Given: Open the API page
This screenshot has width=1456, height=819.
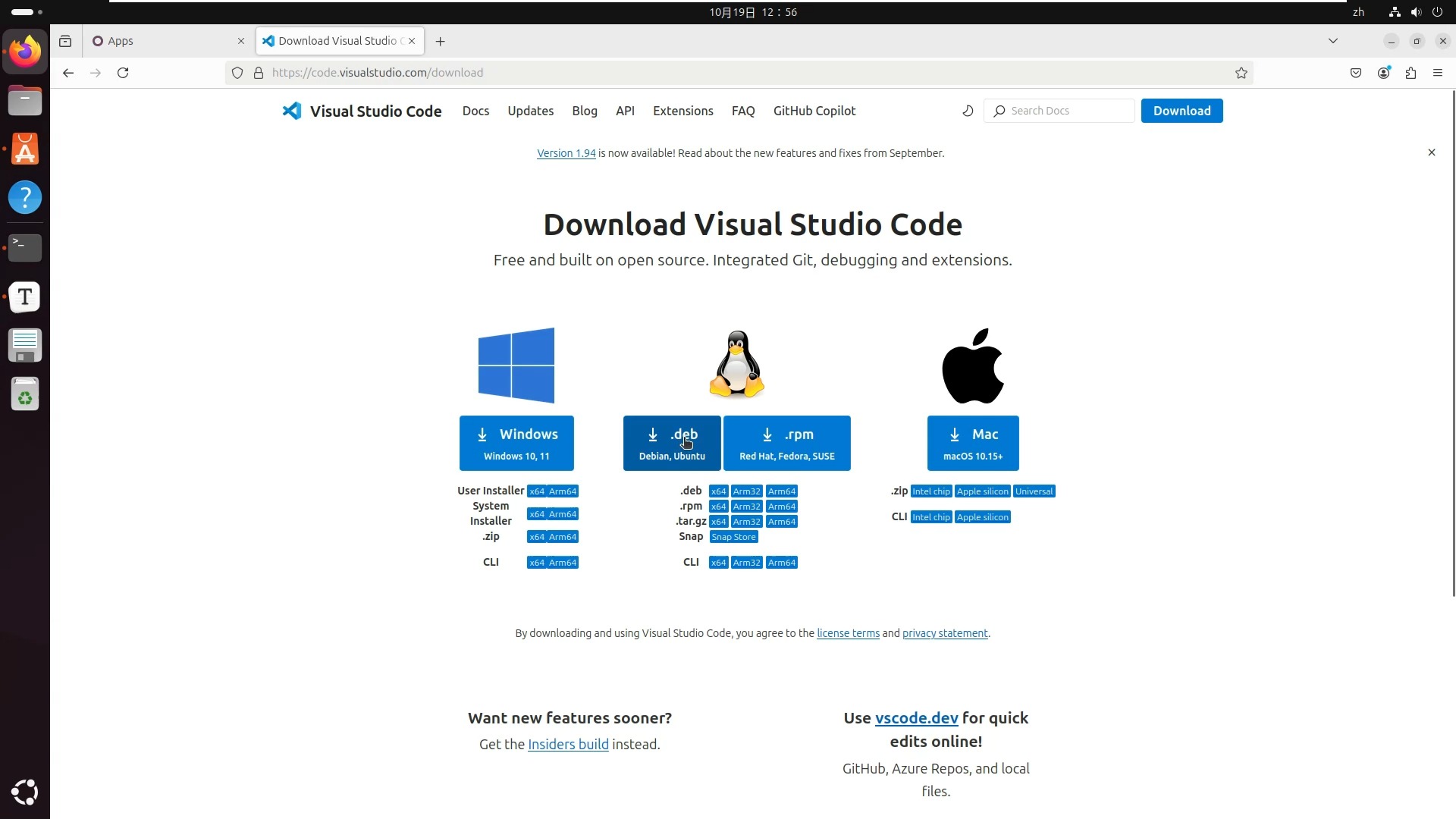Looking at the screenshot, I should click(x=625, y=111).
